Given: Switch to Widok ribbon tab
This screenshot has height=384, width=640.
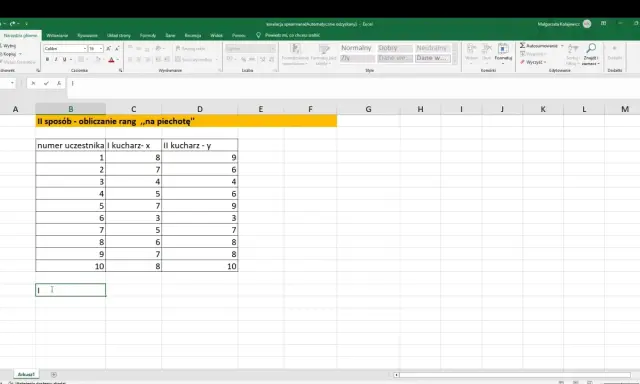Looking at the screenshot, I should [x=216, y=36].
